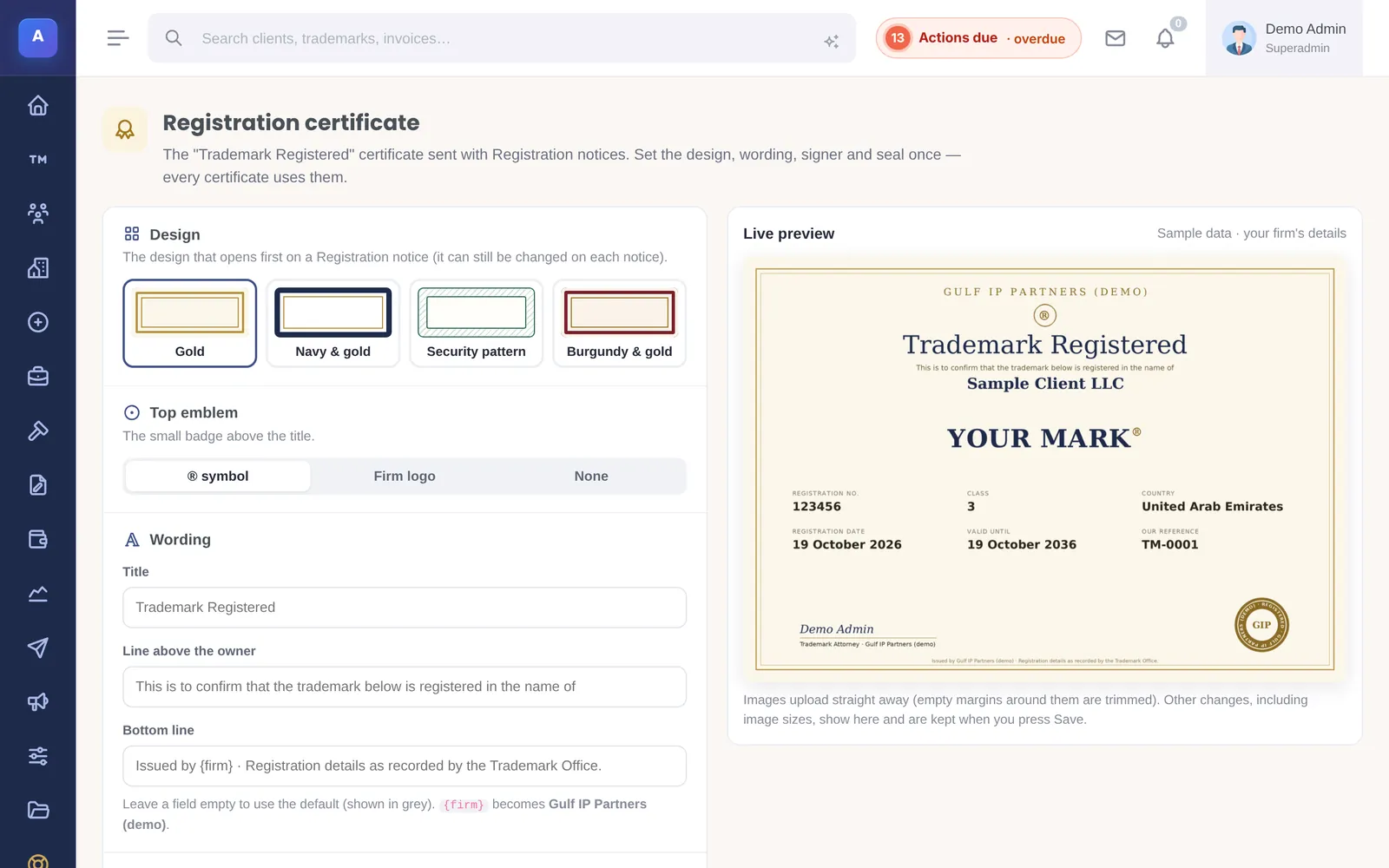Open the briefcase icon in the sidebar
The image size is (1389, 868).
tap(38, 377)
